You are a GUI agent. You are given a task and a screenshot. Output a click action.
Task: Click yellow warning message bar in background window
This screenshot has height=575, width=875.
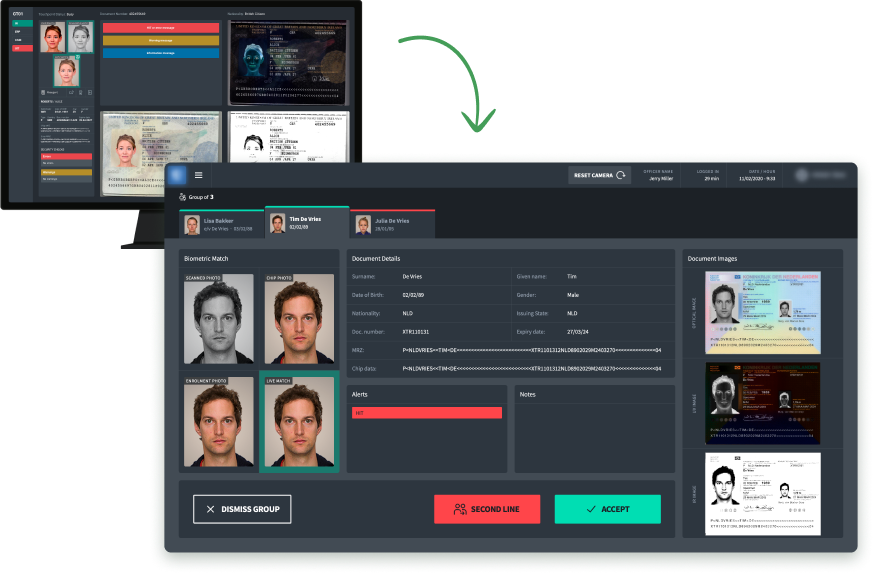[x=161, y=41]
